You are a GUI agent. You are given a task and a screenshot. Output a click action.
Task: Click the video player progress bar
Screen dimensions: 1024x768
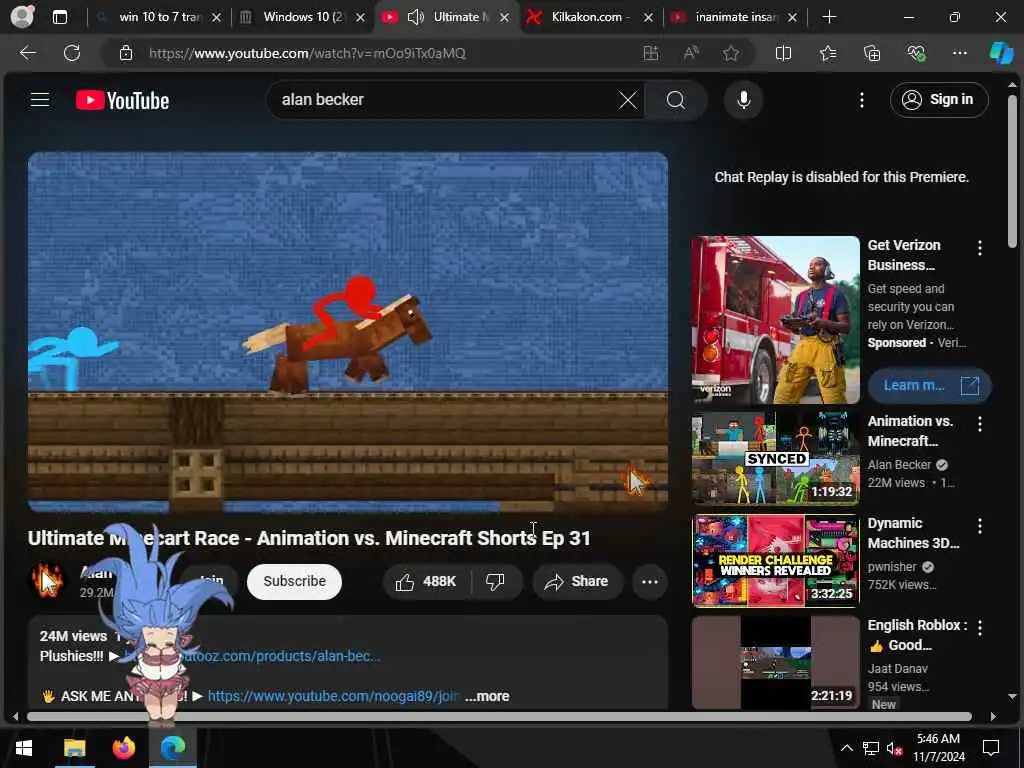point(347,506)
